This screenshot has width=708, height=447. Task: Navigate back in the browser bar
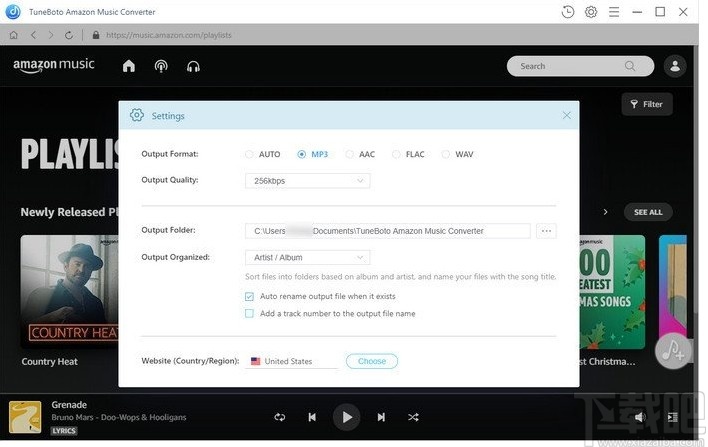(33, 35)
